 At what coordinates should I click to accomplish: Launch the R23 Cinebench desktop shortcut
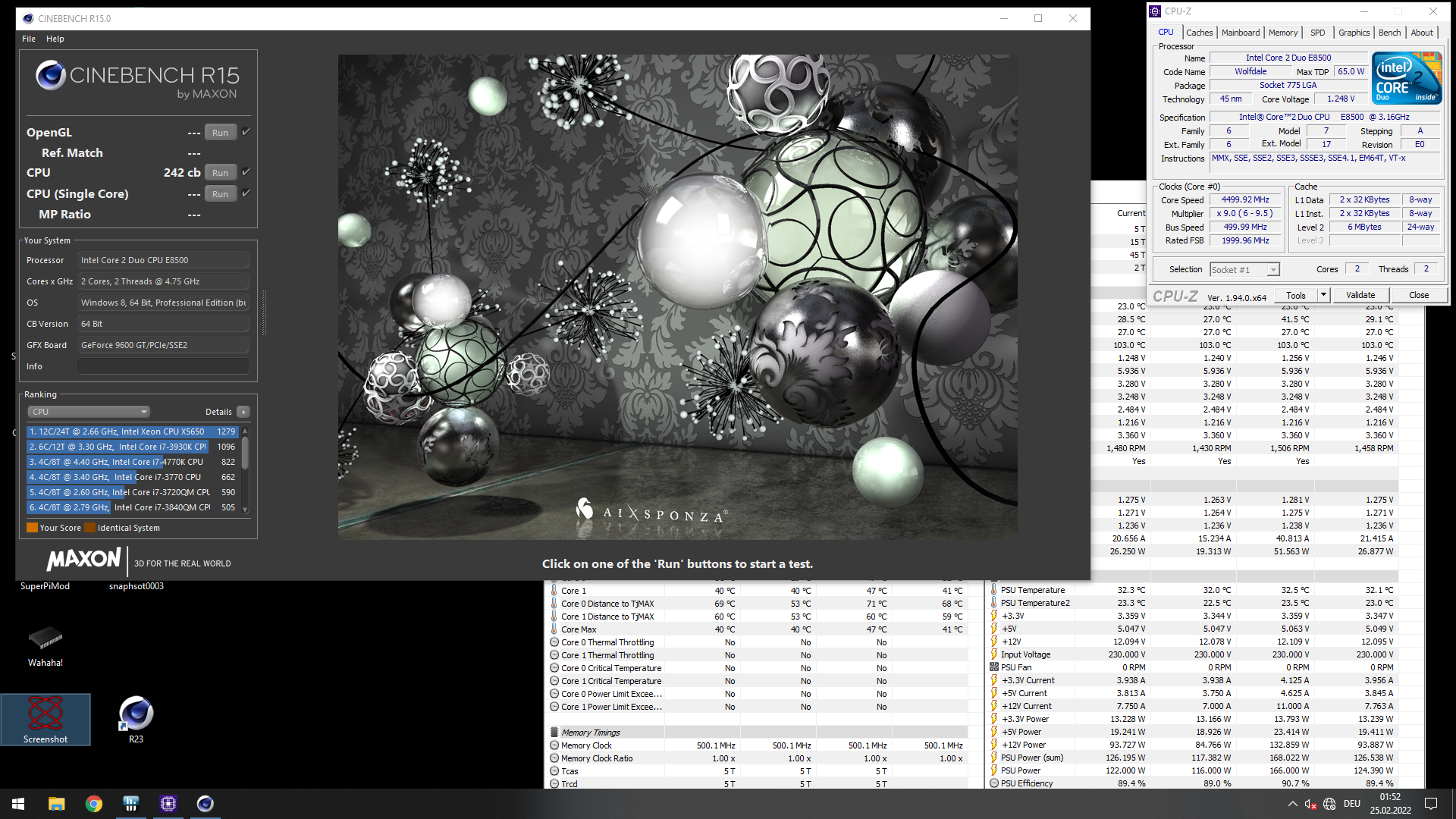136,720
